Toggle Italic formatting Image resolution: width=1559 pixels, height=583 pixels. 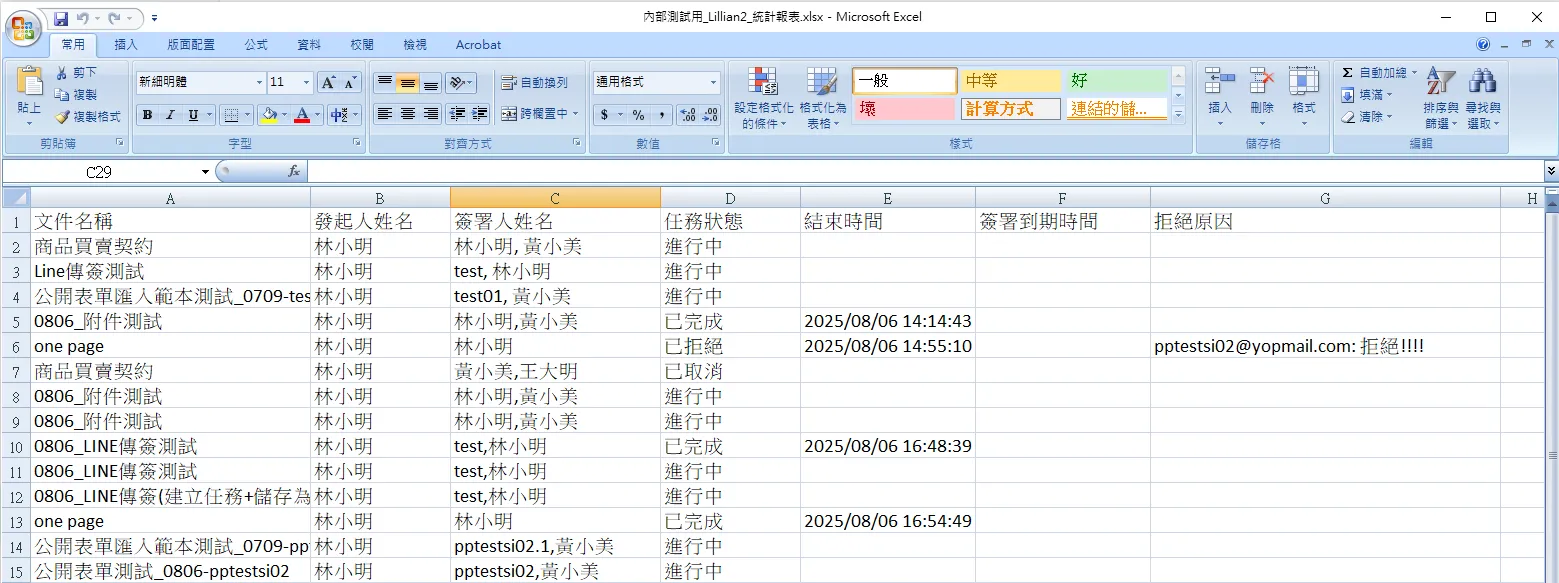pyautogui.click(x=170, y=115)
